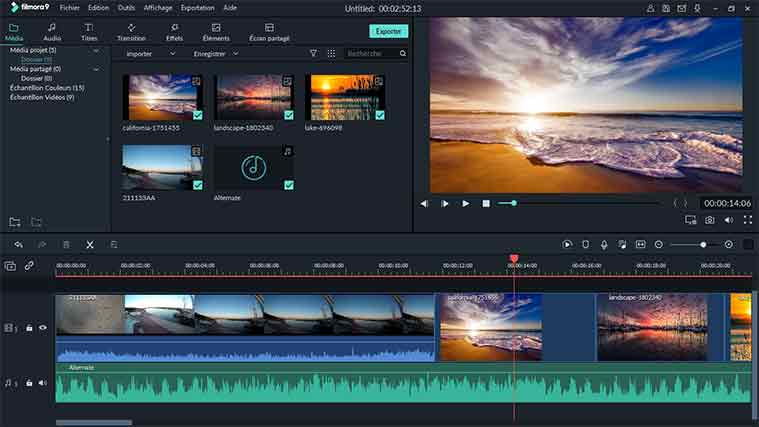Open the Fichier menu

70,7
